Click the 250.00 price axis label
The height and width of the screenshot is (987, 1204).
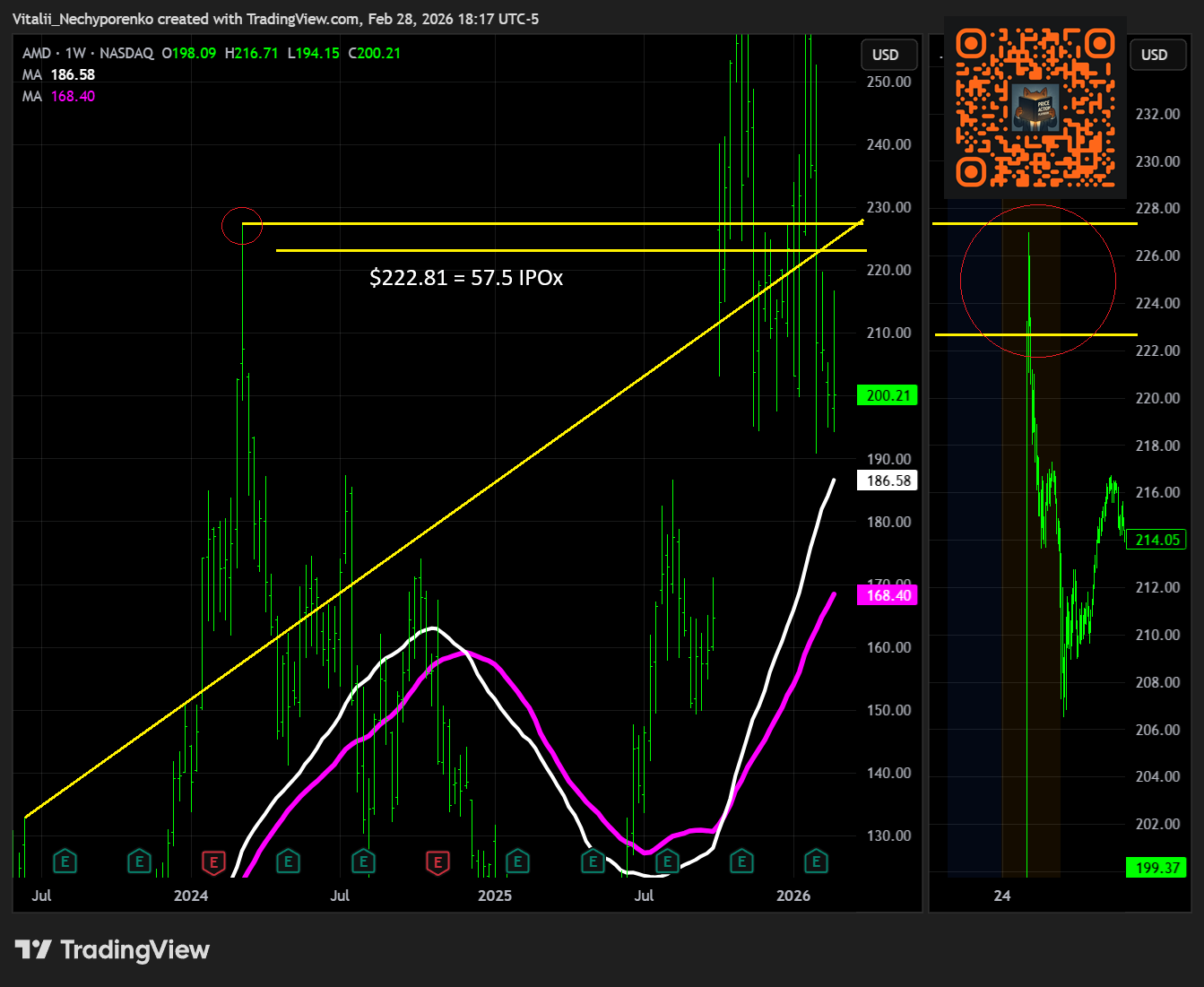tap(888, 82)
